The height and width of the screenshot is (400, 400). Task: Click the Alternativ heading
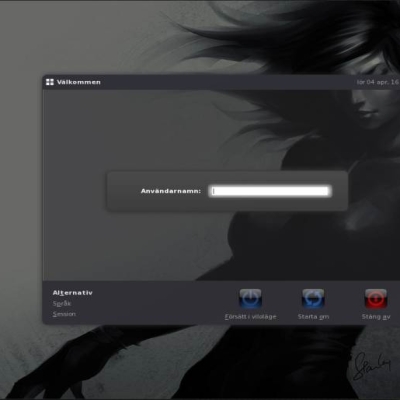point(73,293)
